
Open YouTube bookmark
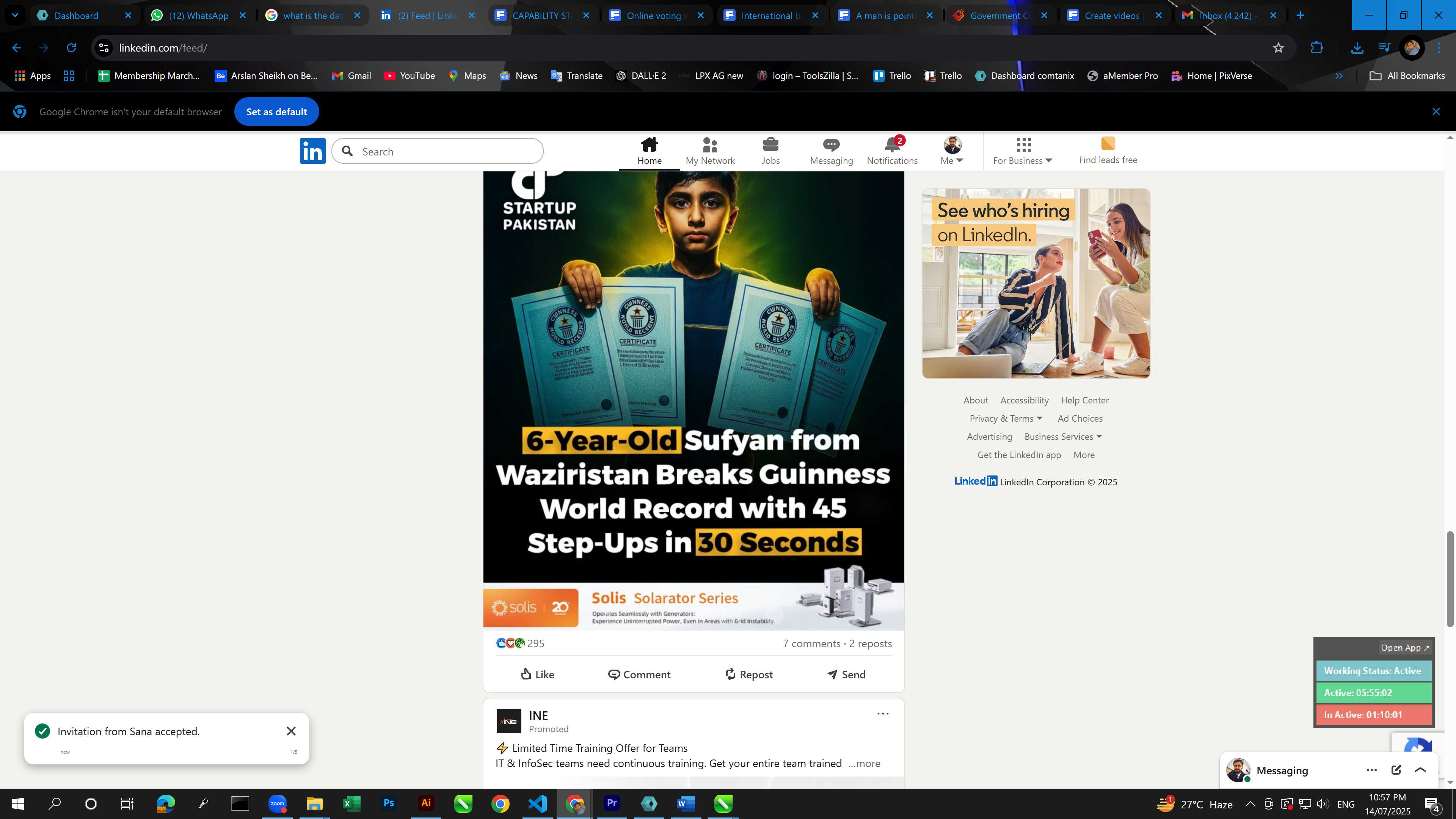(409, 76)
